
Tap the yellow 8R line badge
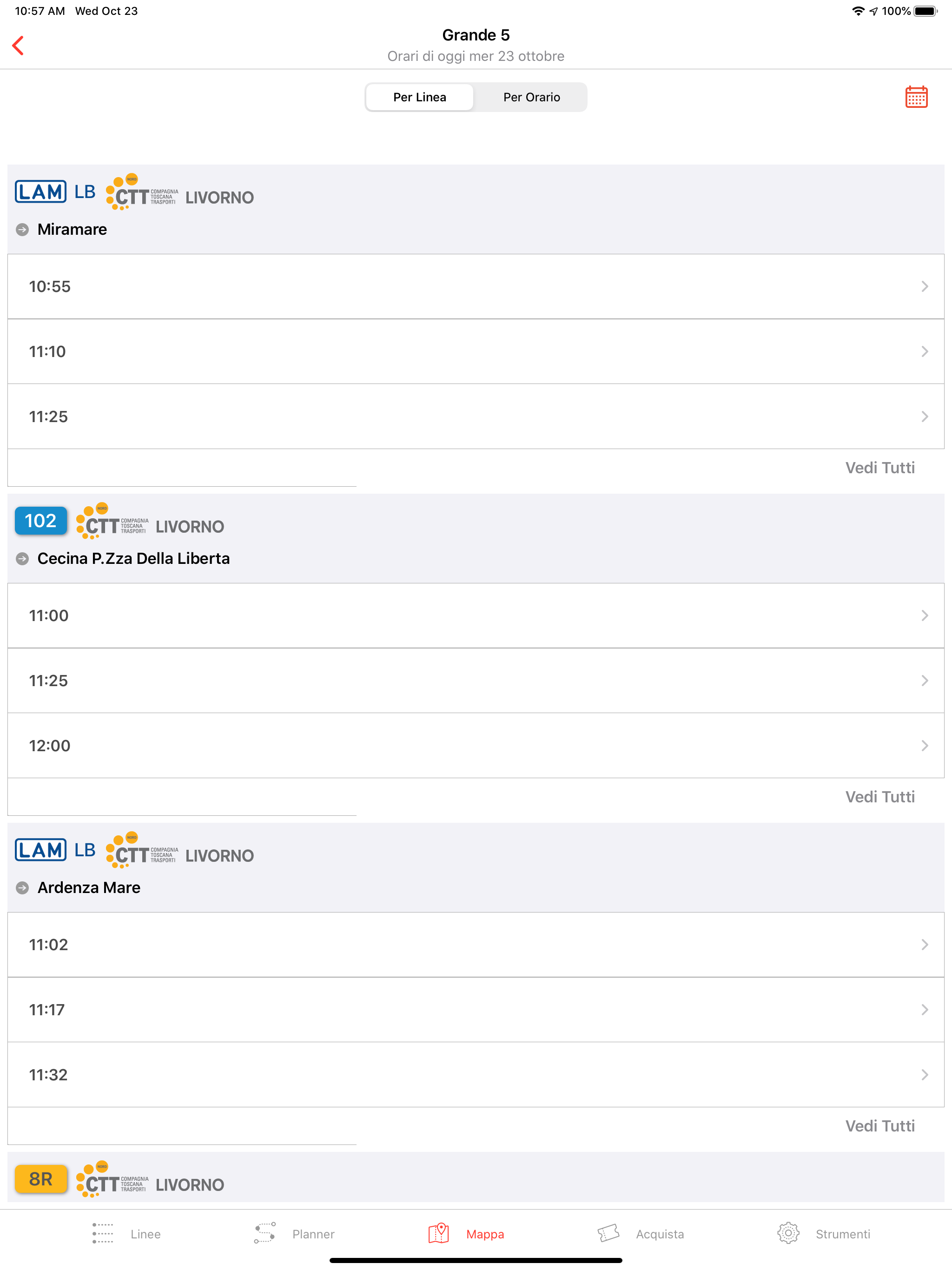(x=41, y=1179)
